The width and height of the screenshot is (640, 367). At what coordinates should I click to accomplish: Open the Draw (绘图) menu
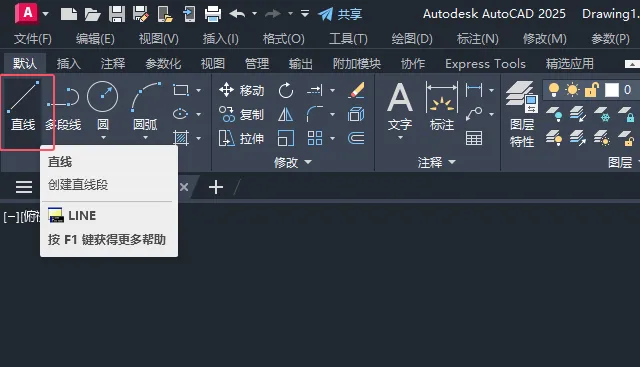[412, 39]
